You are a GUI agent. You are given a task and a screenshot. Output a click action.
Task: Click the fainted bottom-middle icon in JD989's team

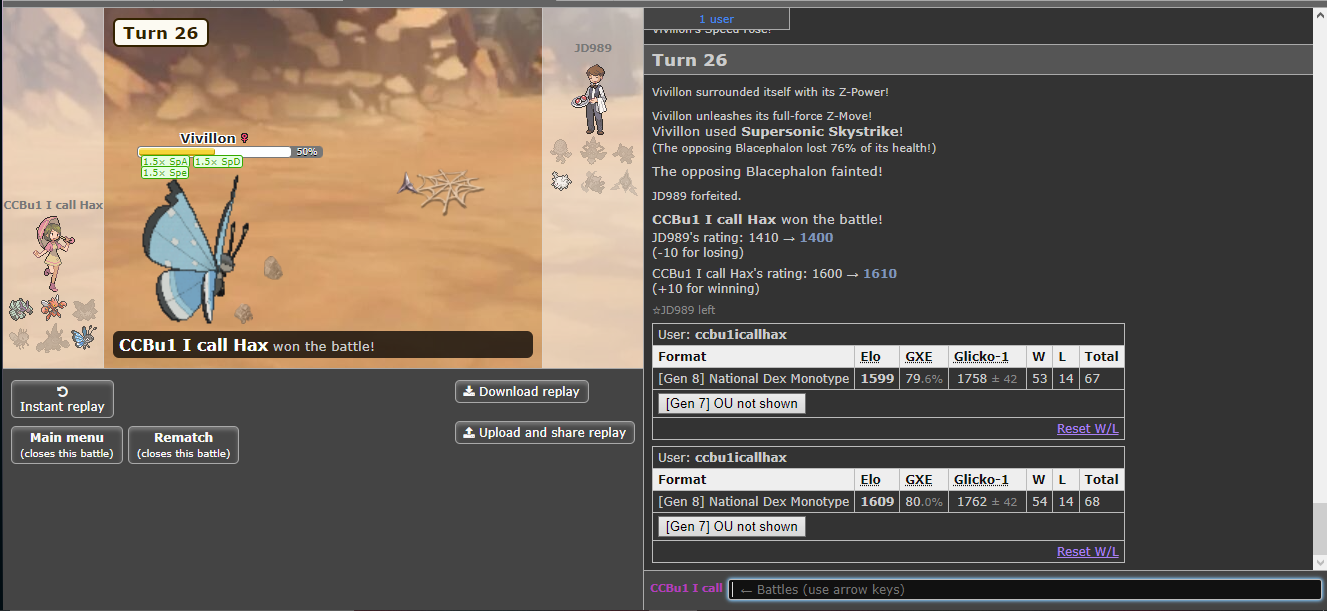[594, 181]
